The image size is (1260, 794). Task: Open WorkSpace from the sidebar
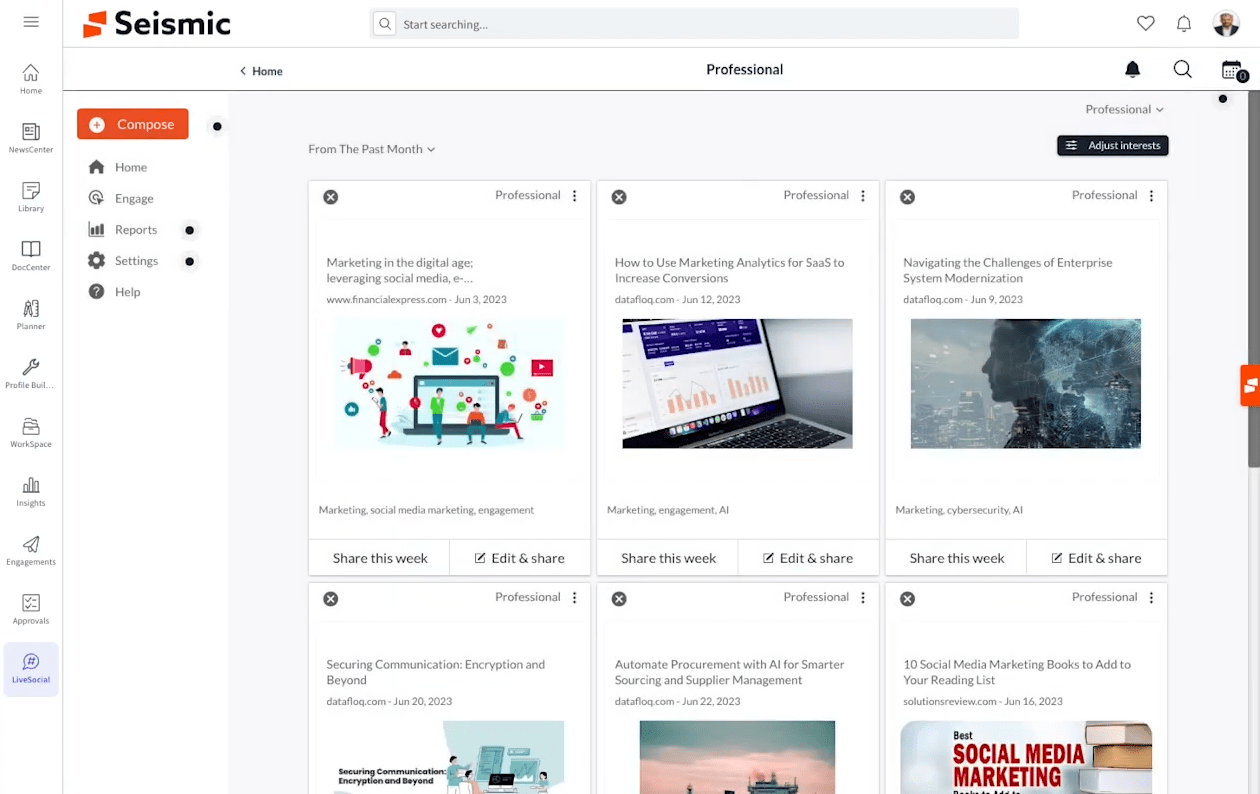click(x=31, y=432)
